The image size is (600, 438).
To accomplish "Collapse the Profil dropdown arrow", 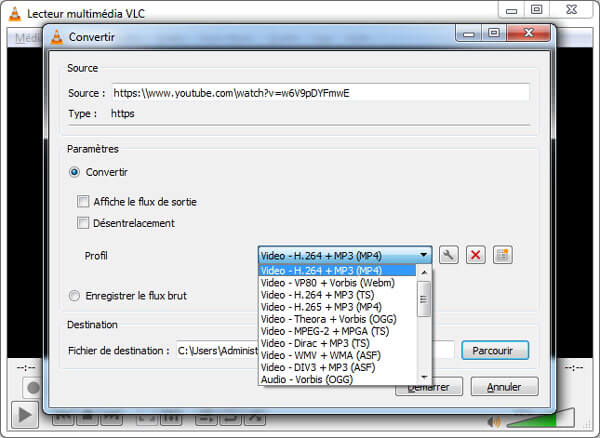I will (423, 255).
